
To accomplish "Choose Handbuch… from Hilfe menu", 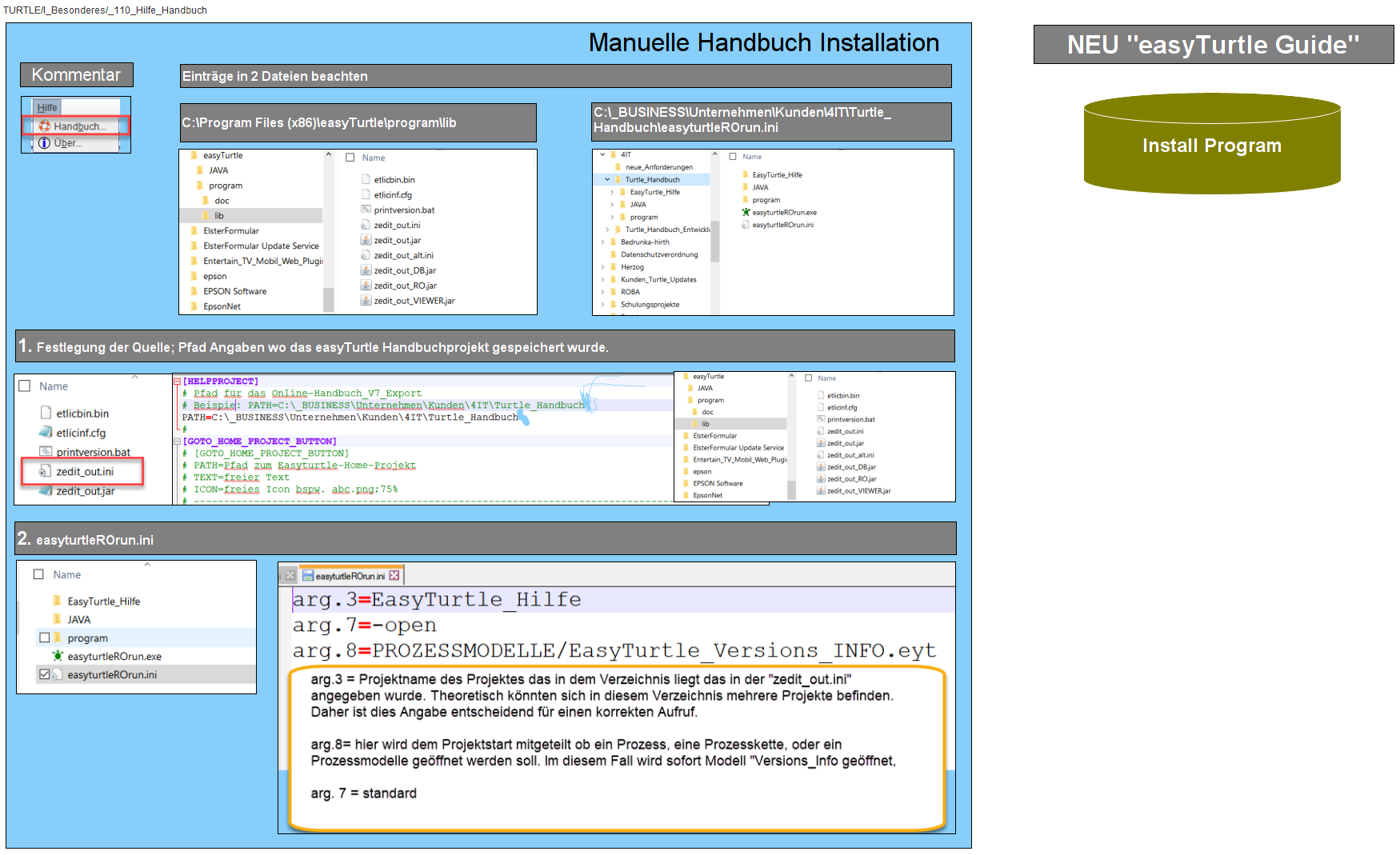I will [x=75, y=126].
